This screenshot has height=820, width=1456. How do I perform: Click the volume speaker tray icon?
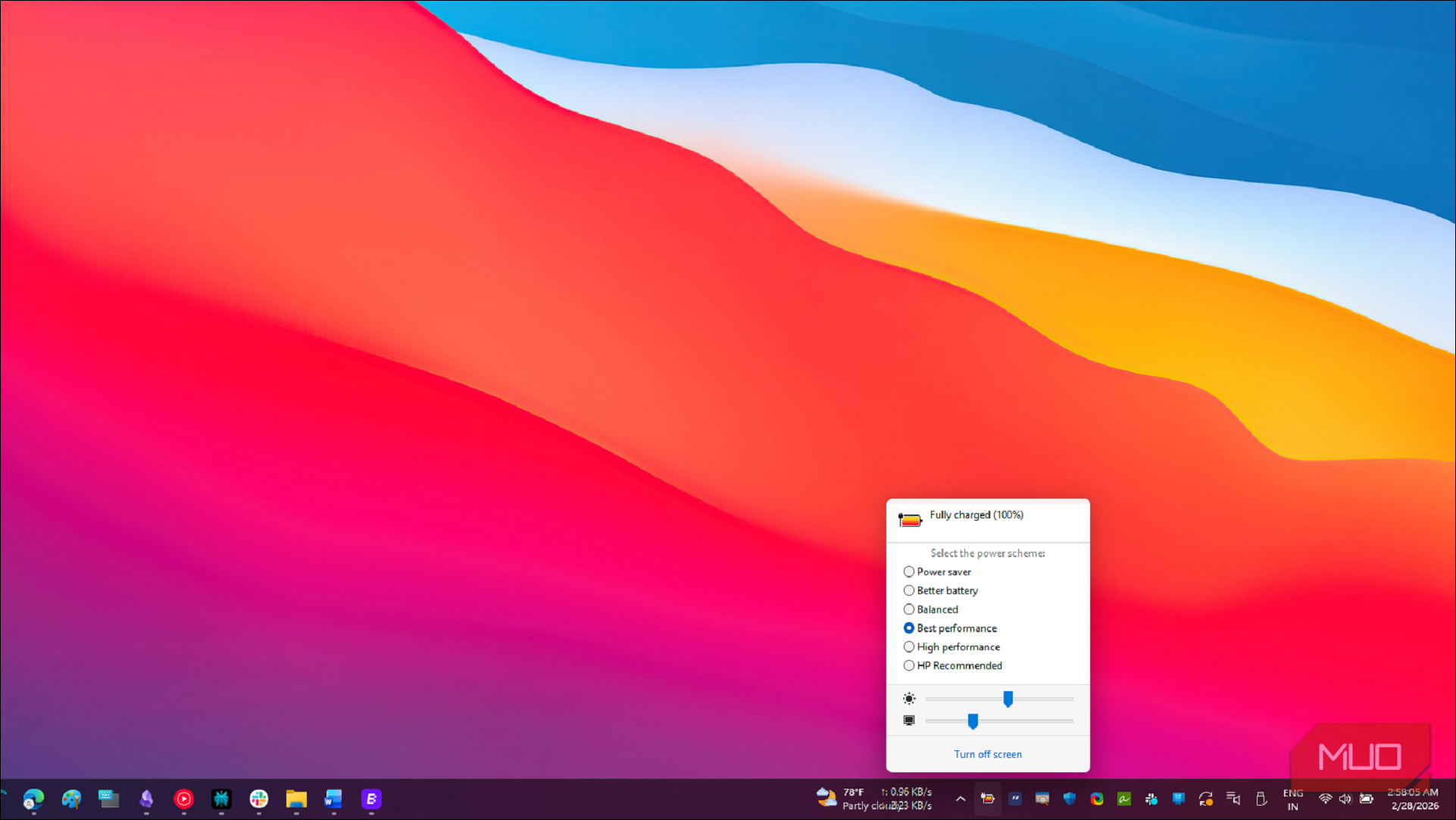tap(1345, 799)
